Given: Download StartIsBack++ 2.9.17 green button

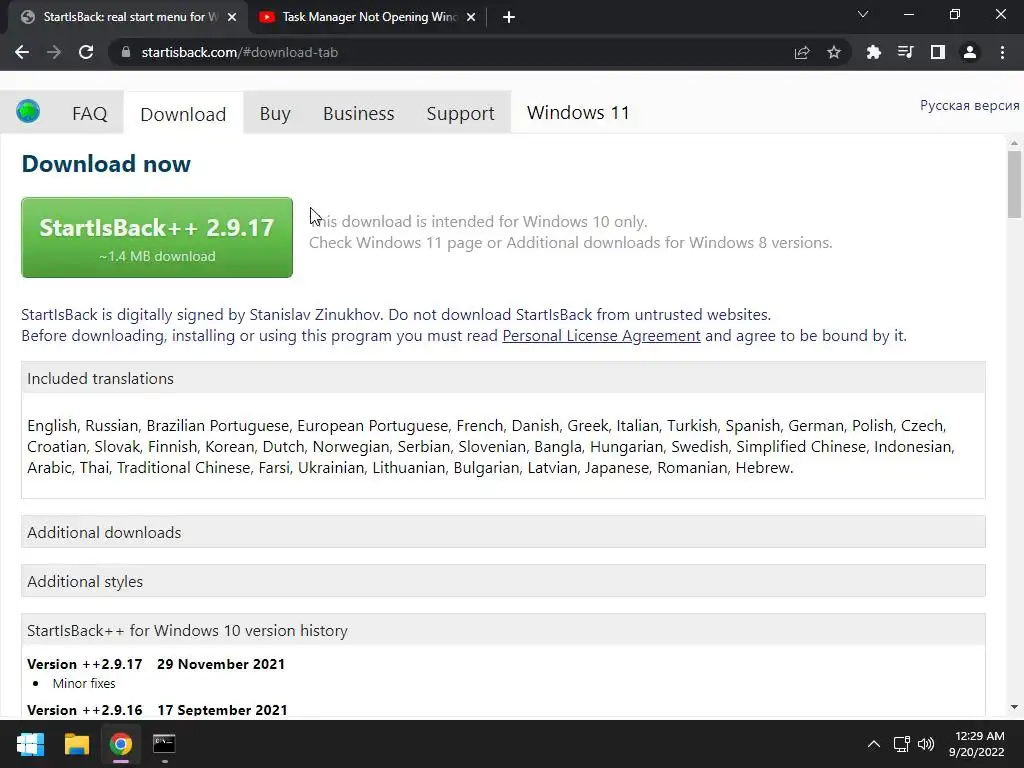Looking at the screenshot, I should [157, 237].
